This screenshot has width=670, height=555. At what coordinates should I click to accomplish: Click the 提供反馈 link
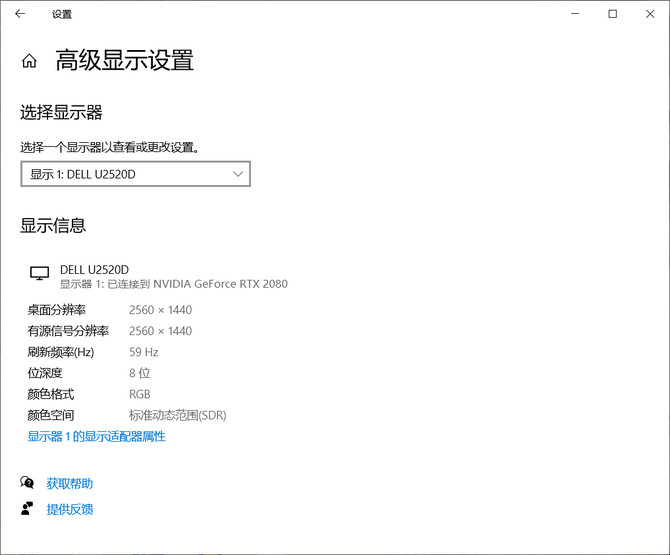(70, 509)
